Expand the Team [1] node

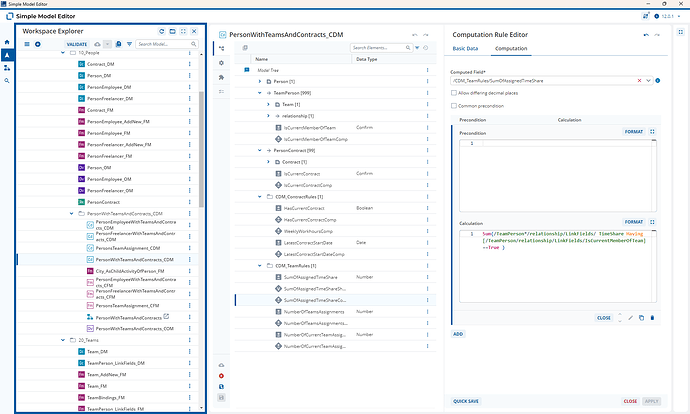coord(268,104)
